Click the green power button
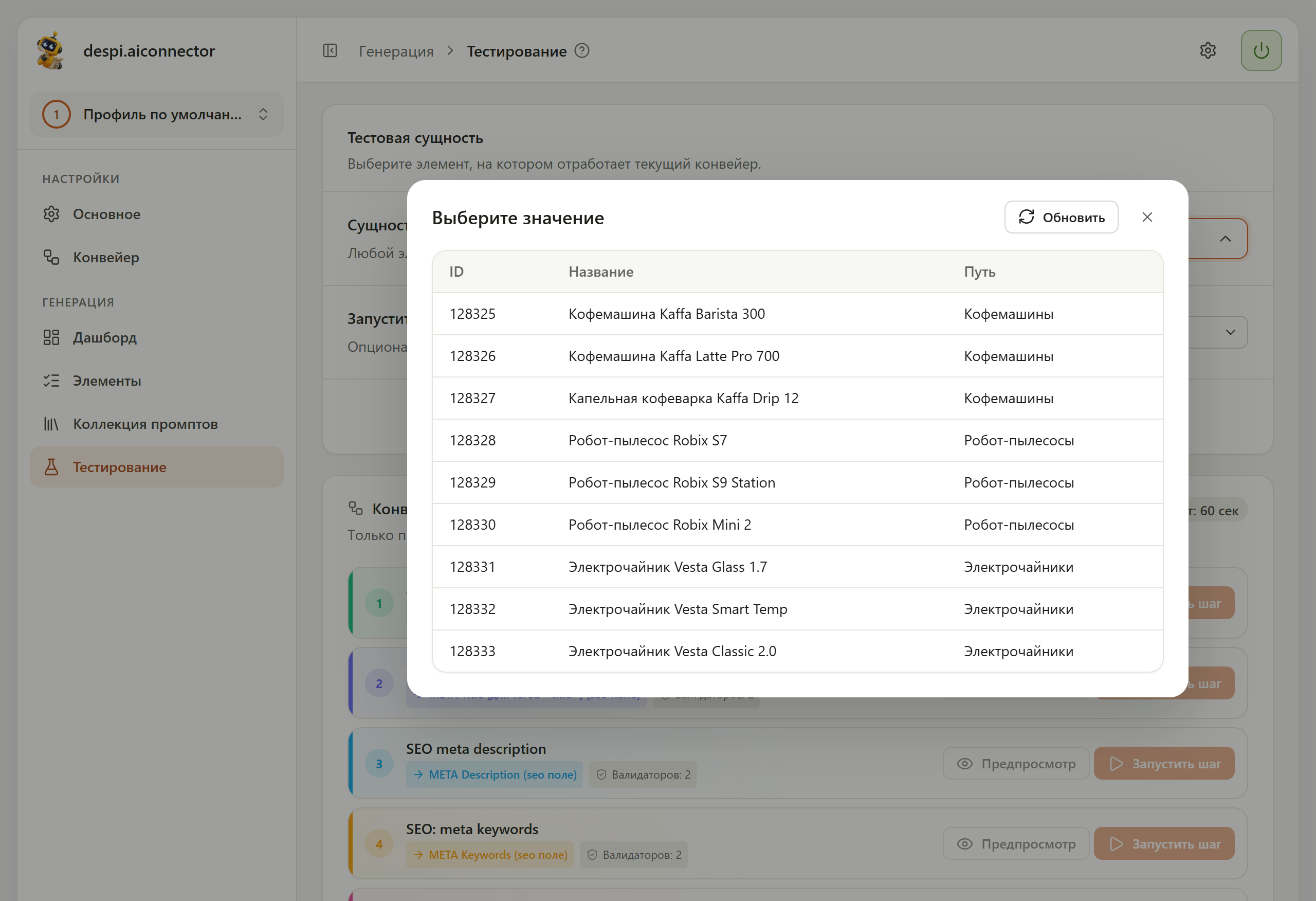Screen dimensions: 1316x901 (1261, 50)
